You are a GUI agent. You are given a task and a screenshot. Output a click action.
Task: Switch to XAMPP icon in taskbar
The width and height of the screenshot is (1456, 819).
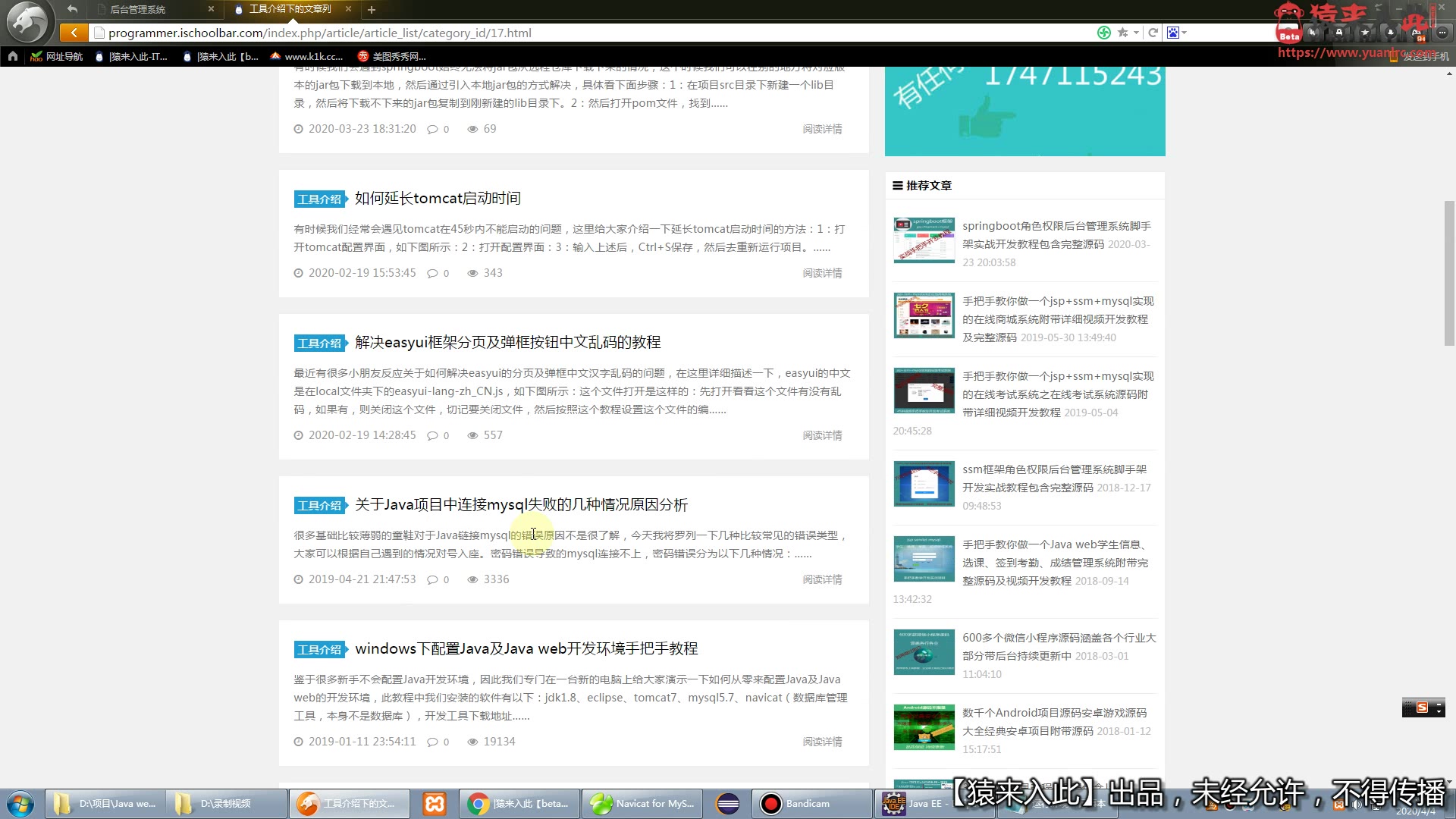[435, 804]
